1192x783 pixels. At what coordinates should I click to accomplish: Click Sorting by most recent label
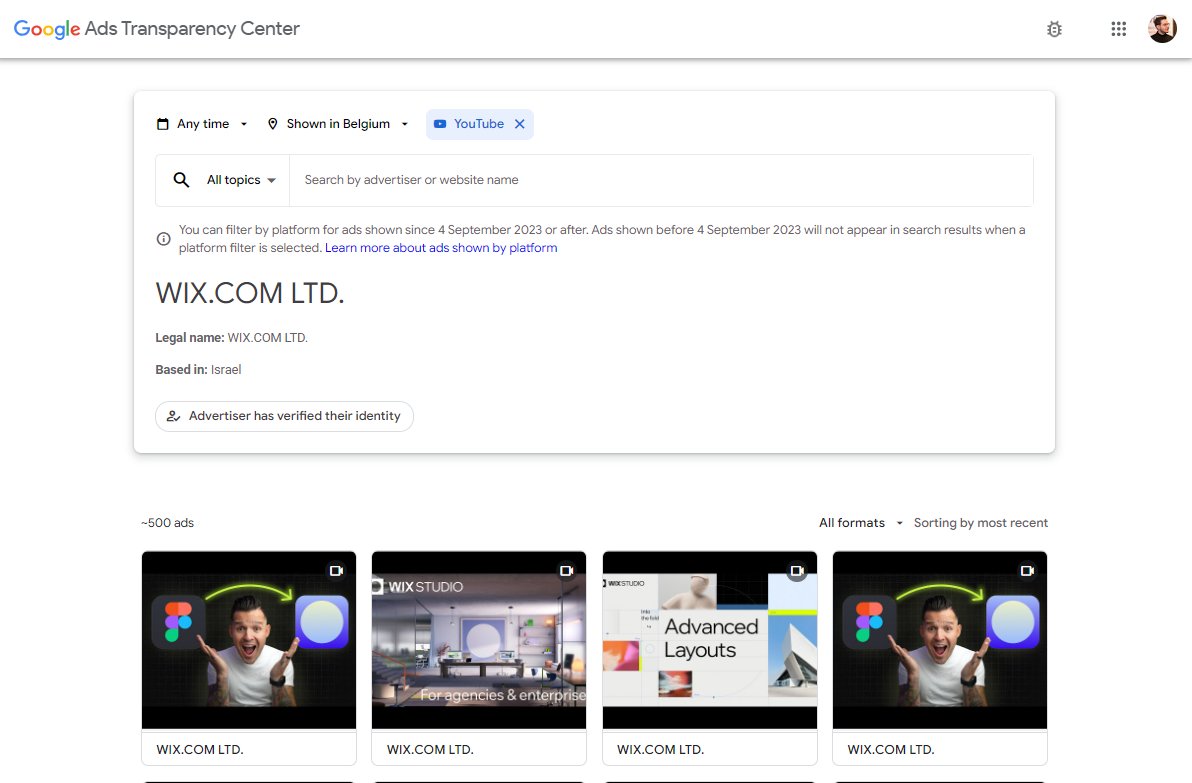point(981,523)
